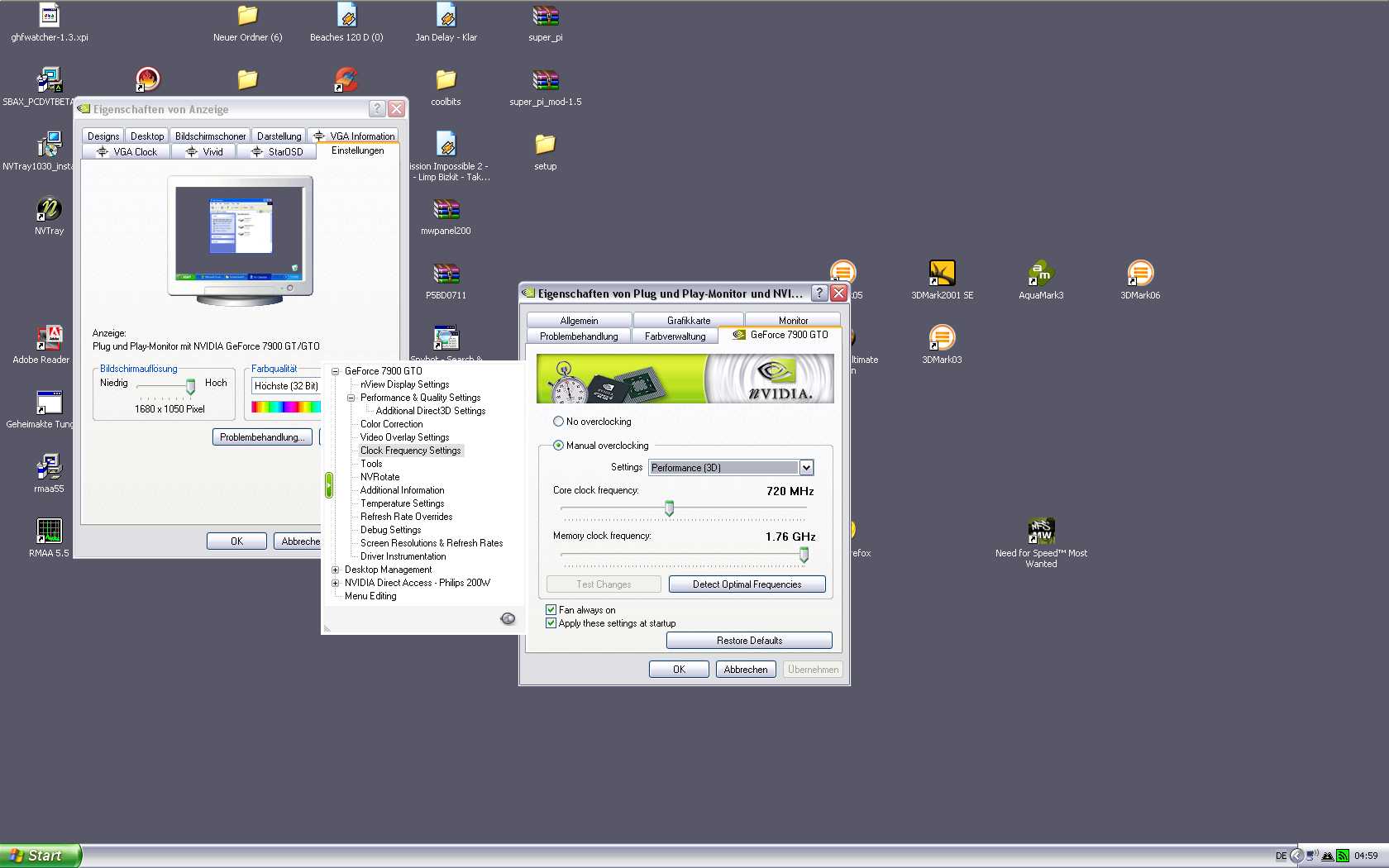Viewport: 1389px width, 868px height.
Task: Expand NVIDIA Direct Access - Philips 200W
Action: (336, 583)
